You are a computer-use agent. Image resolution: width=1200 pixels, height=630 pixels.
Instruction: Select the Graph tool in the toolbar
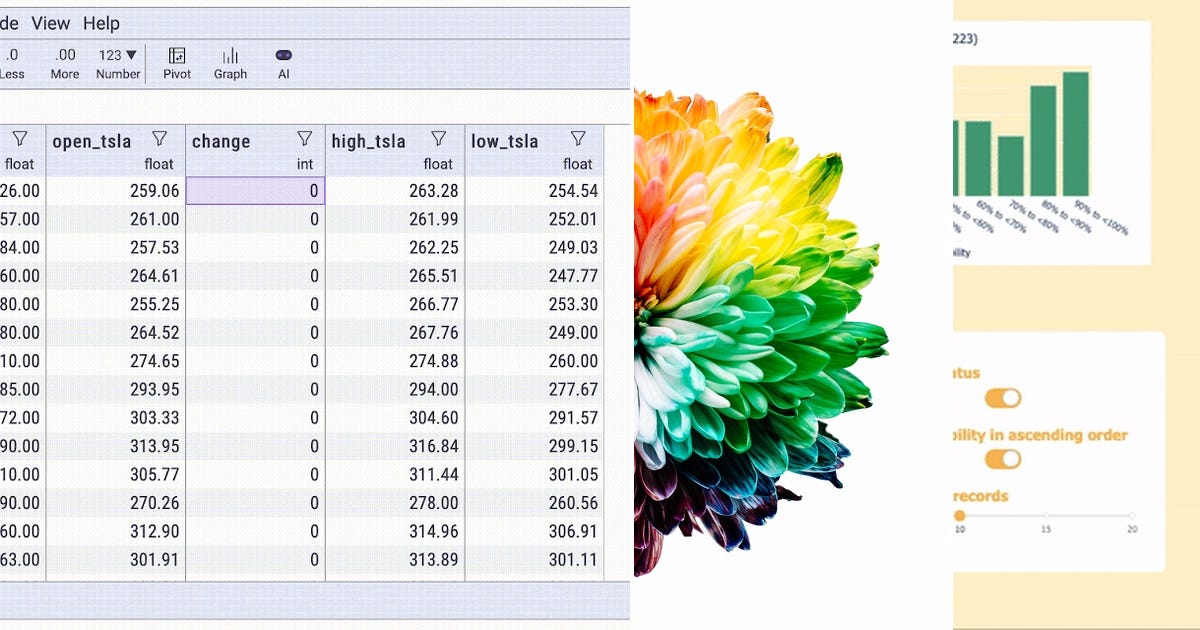pyautogui.click(x=229, y=62)
